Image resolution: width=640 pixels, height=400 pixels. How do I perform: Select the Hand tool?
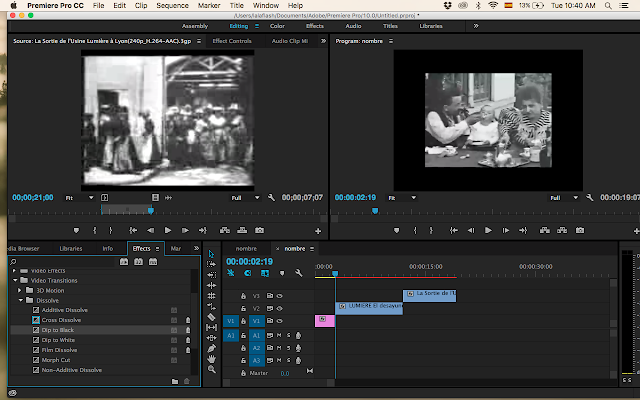pyautogui.click(x=211, y=359)
